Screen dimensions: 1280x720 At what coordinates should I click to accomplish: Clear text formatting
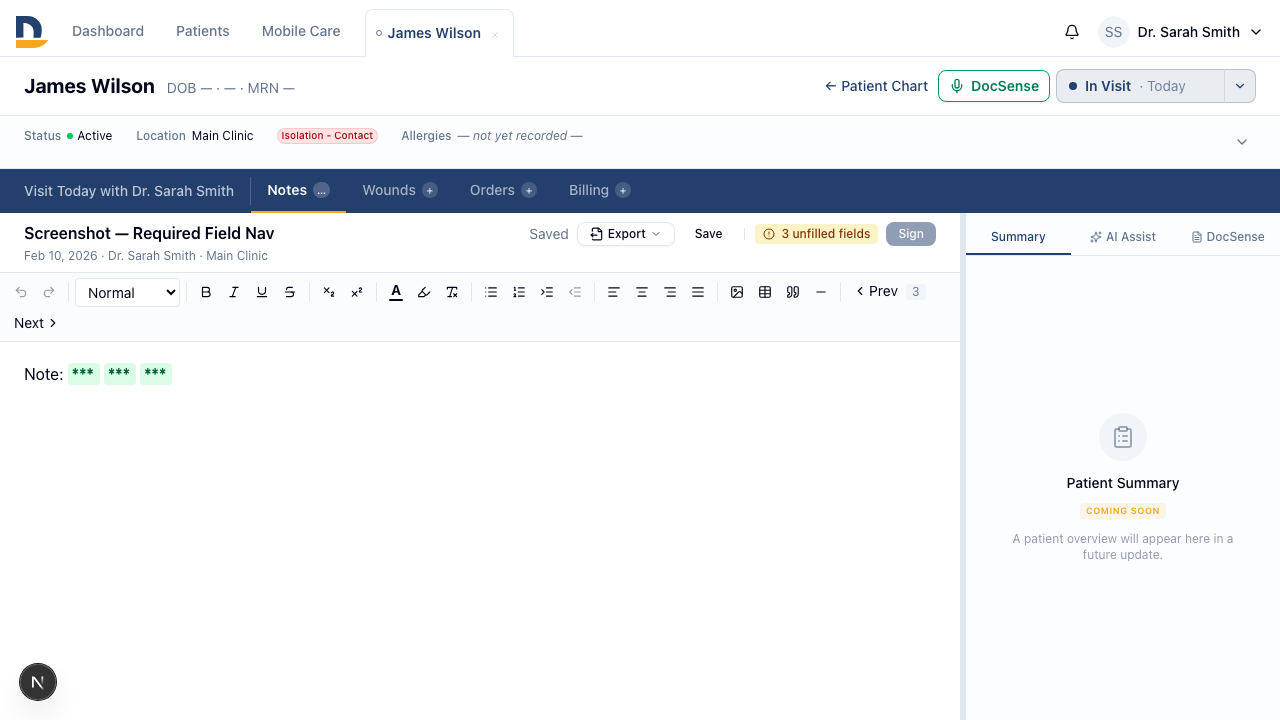coord(452,292)
